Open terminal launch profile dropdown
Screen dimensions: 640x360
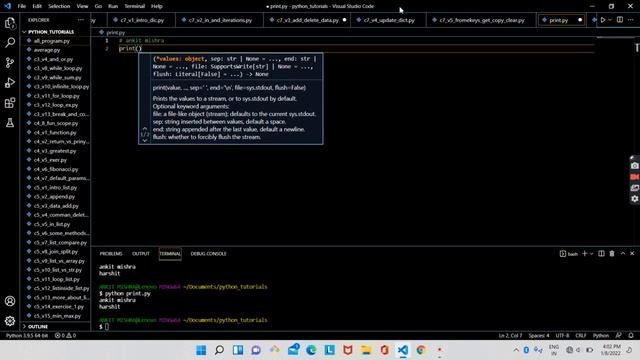(591, 253)
